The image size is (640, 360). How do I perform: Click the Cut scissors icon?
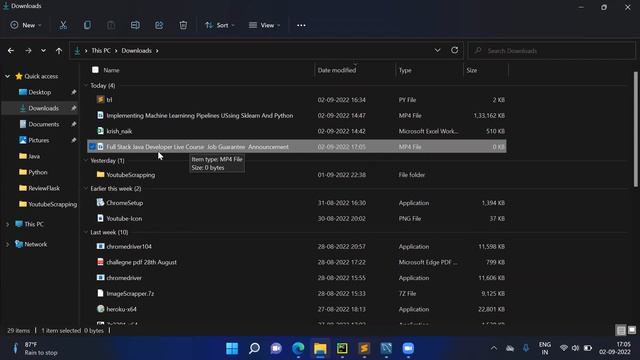point(63,25)
